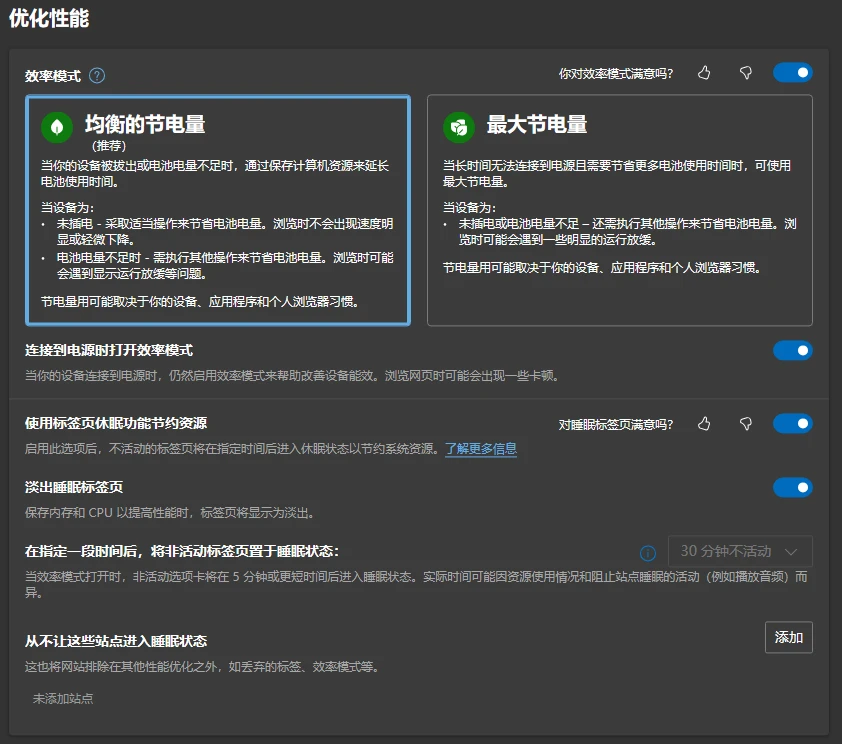Click the 从不让这些站点进入睡眠状态 label

tap(116, 641)
